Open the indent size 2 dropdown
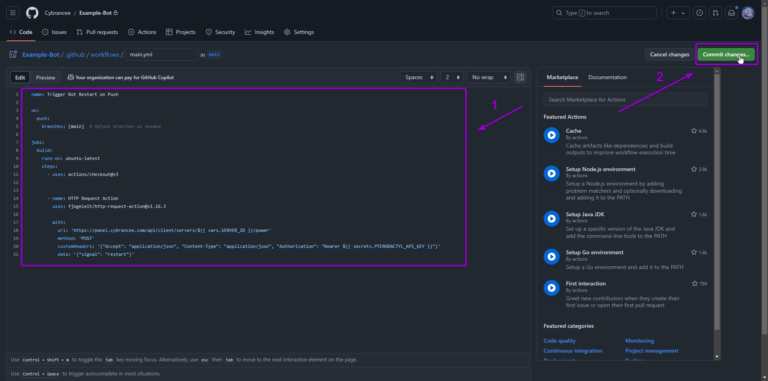This screenshot has width=768, height=381. 452,77
